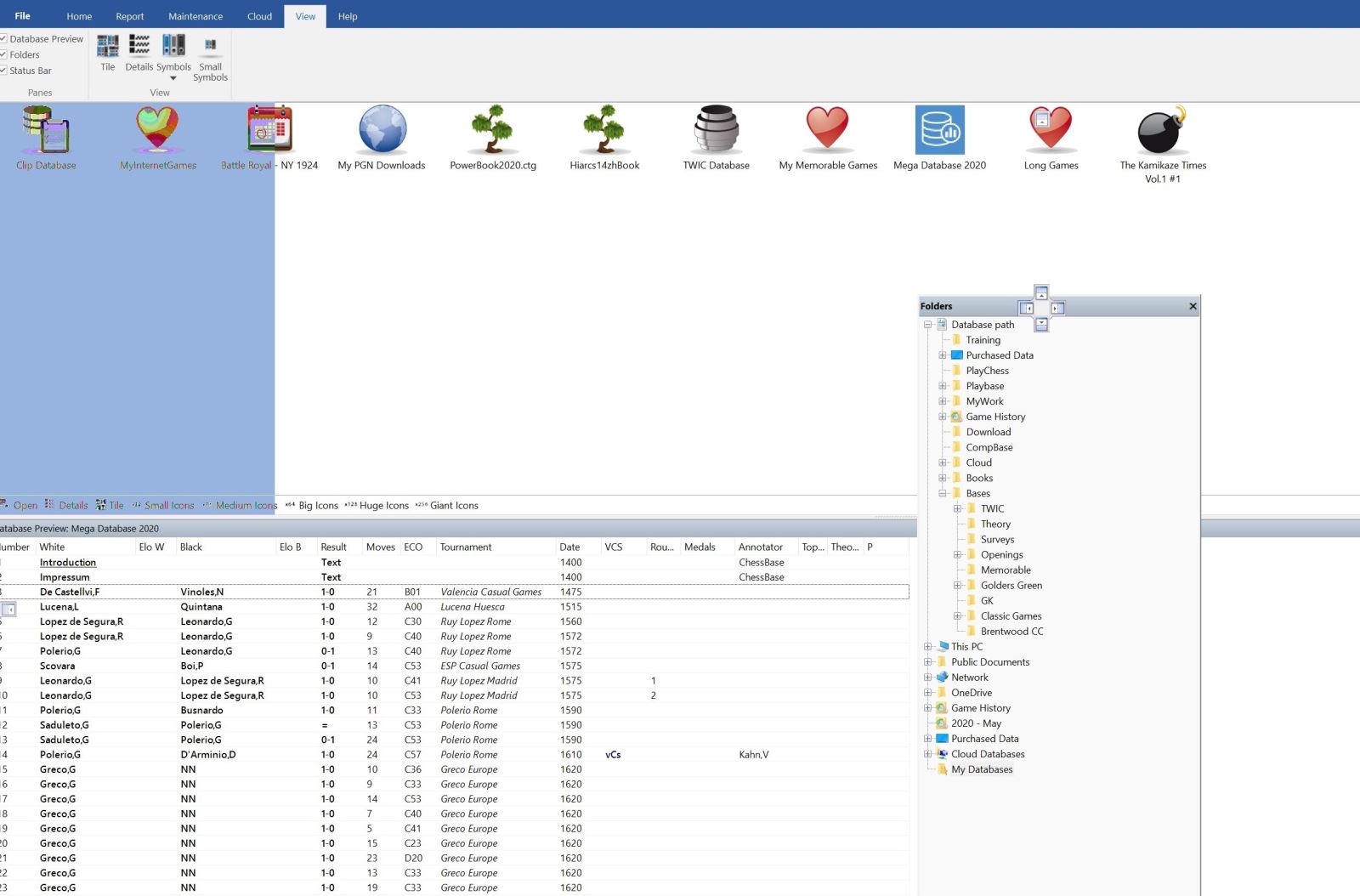This screenshot has width=1360, height=896.
Task: Sort games by the Date column header
Action: tap(569, 547)
